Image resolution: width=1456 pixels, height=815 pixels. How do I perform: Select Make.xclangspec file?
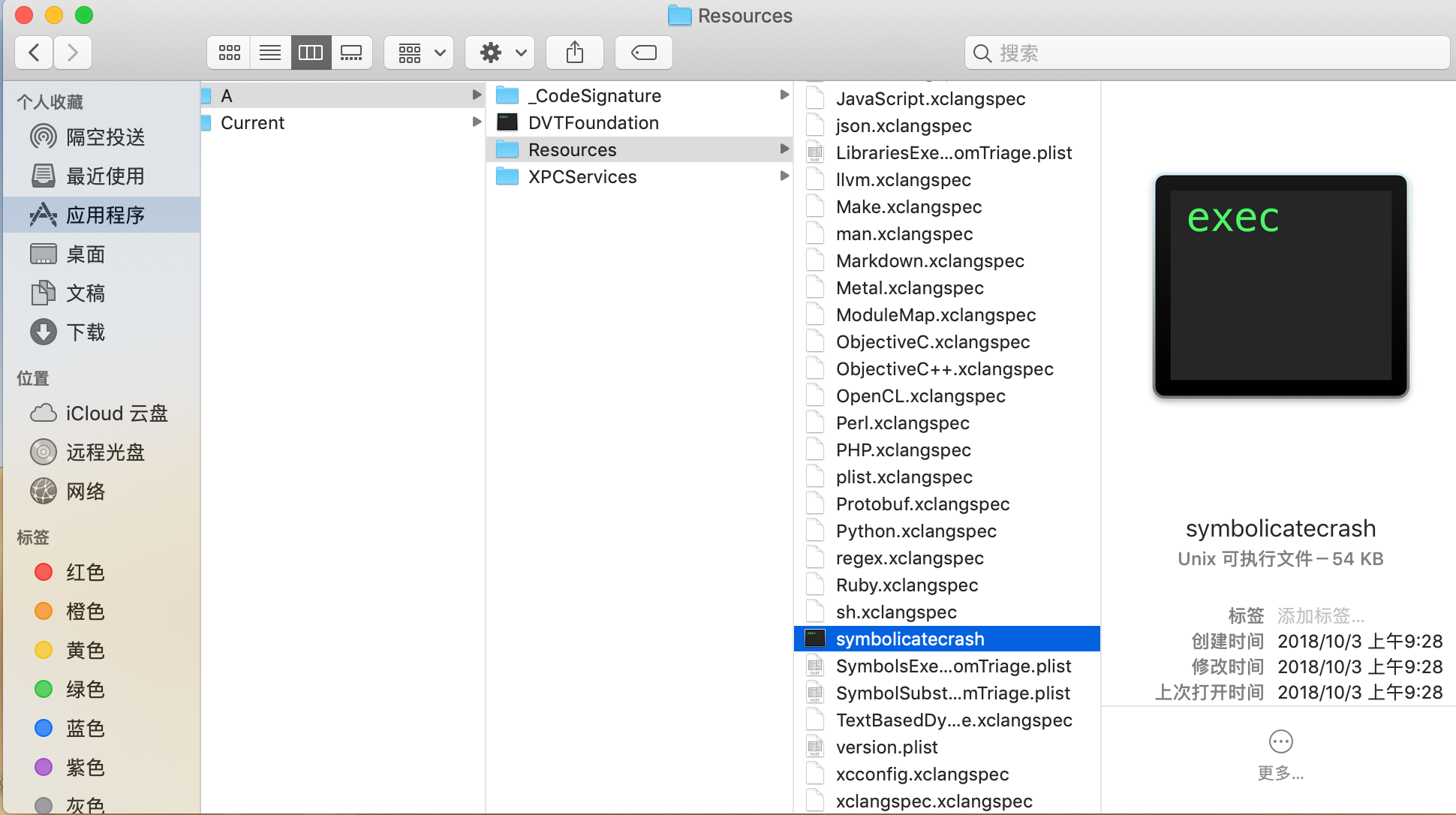947,206
